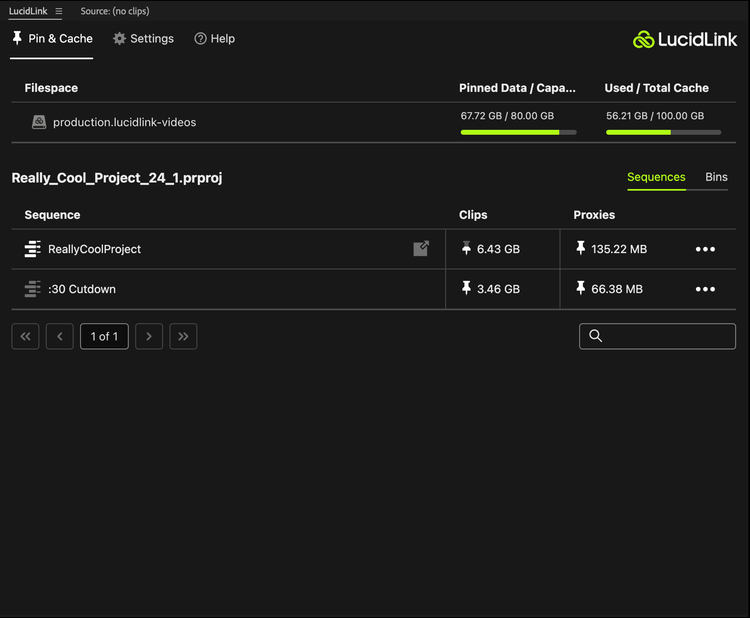The image size is (750, 618).
Task: Click the :30 Cutdown sequence icon
Action: click(x=33, y=289)
